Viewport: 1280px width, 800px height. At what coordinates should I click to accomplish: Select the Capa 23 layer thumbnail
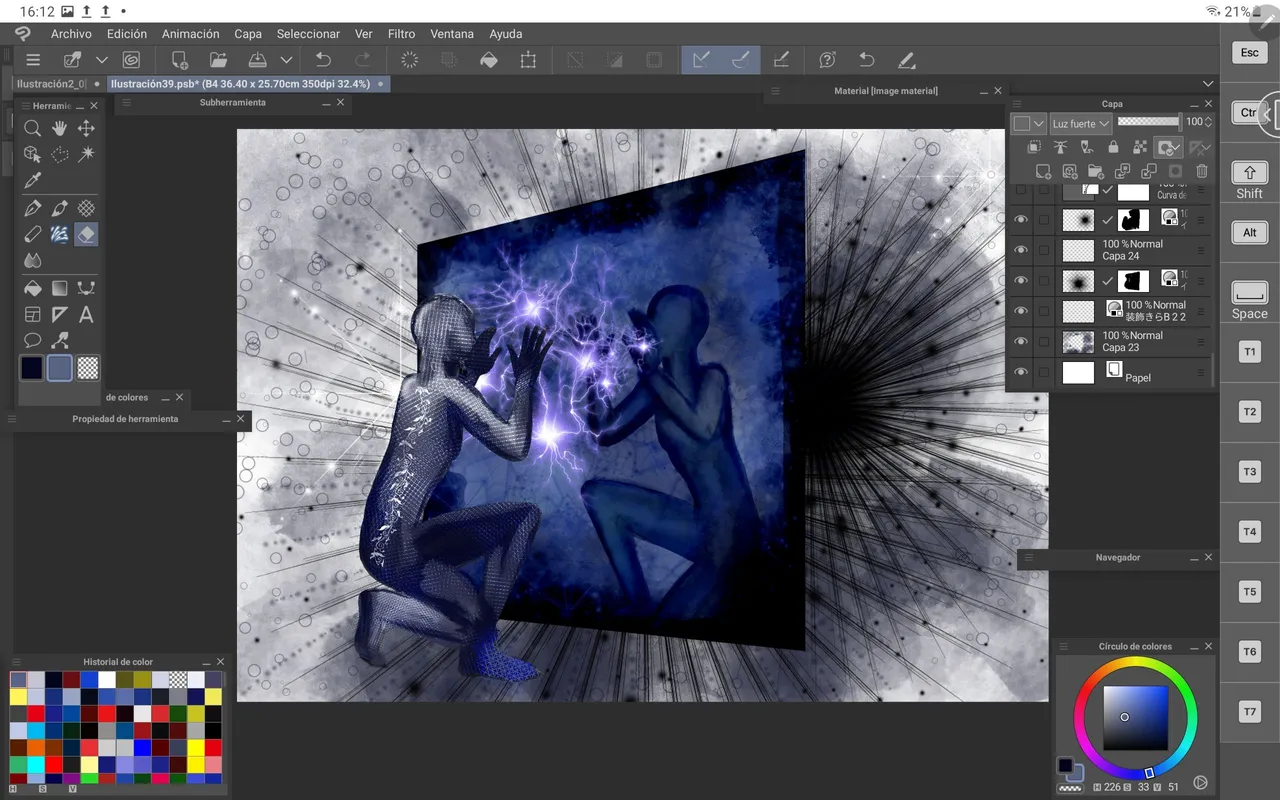pyautogui.click(x=1078, y=342)
